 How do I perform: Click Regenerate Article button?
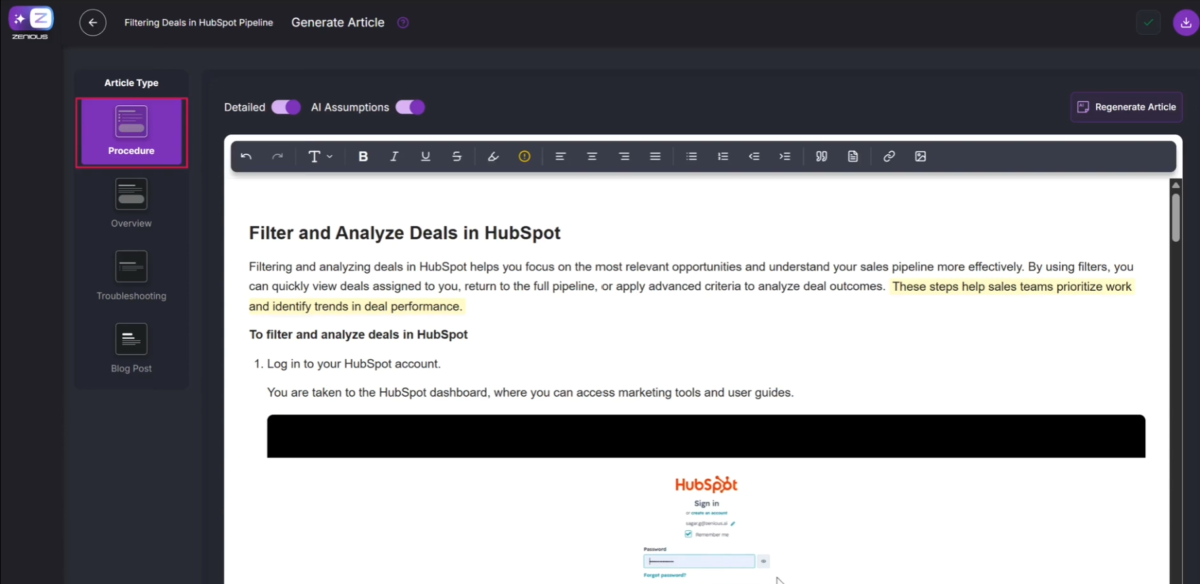(1126, 107)
